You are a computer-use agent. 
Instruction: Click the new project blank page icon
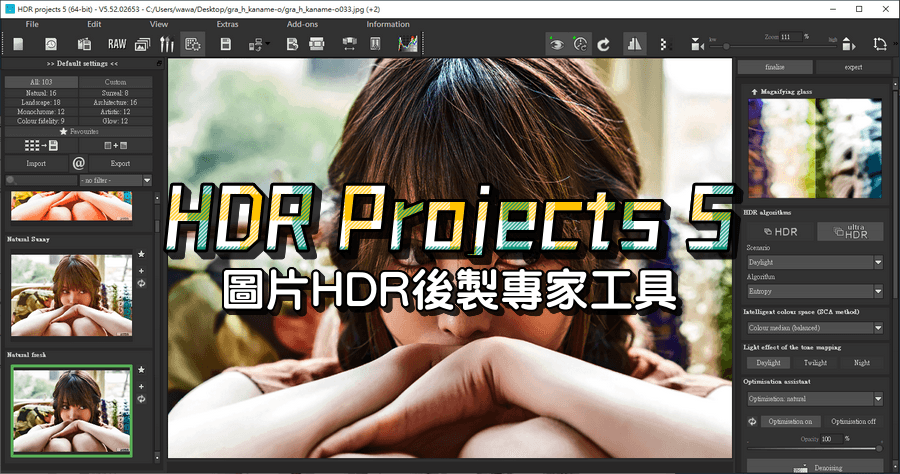[18, 44]
